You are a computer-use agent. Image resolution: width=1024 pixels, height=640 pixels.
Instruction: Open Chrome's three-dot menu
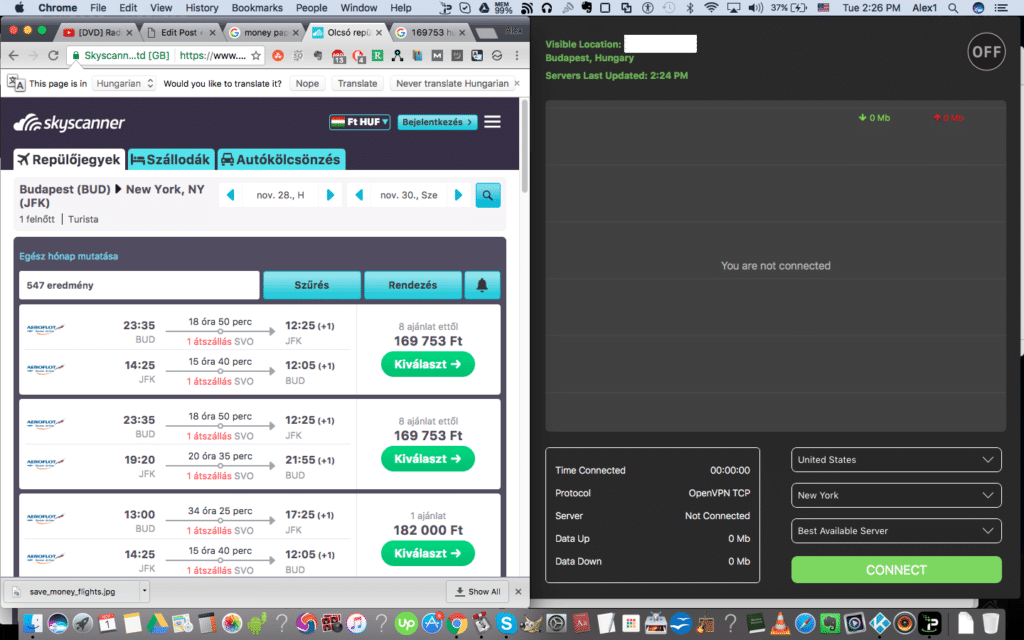(514, 56)
